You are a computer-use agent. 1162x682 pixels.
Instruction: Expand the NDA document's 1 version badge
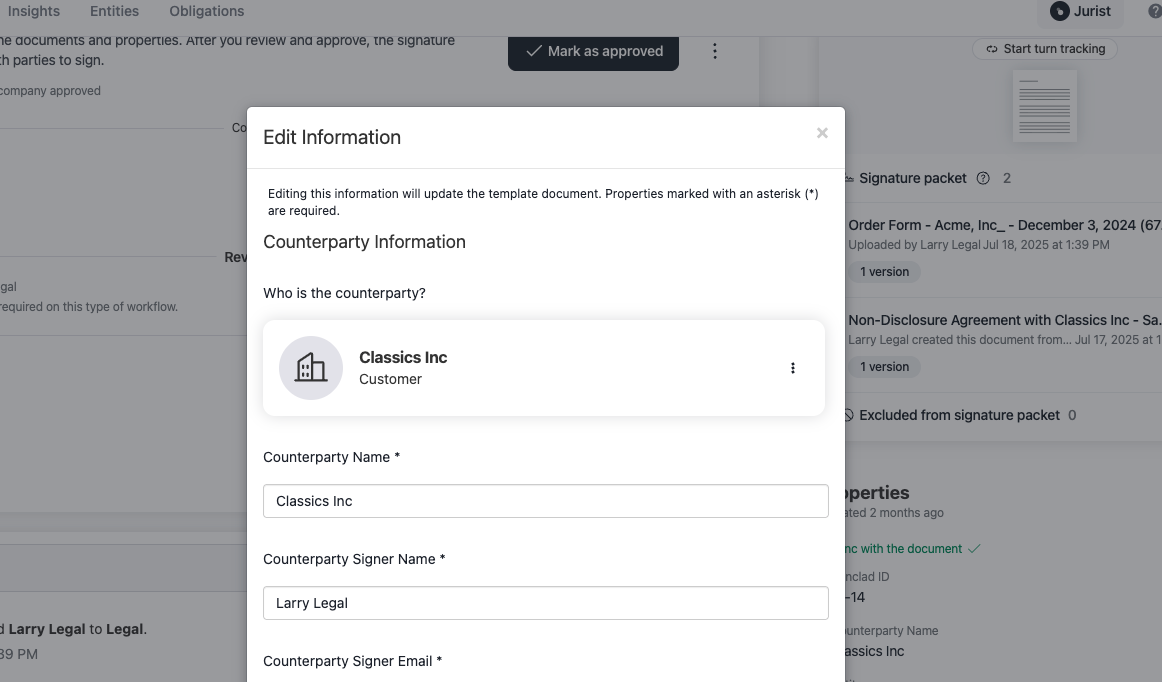tap(884, 367)
